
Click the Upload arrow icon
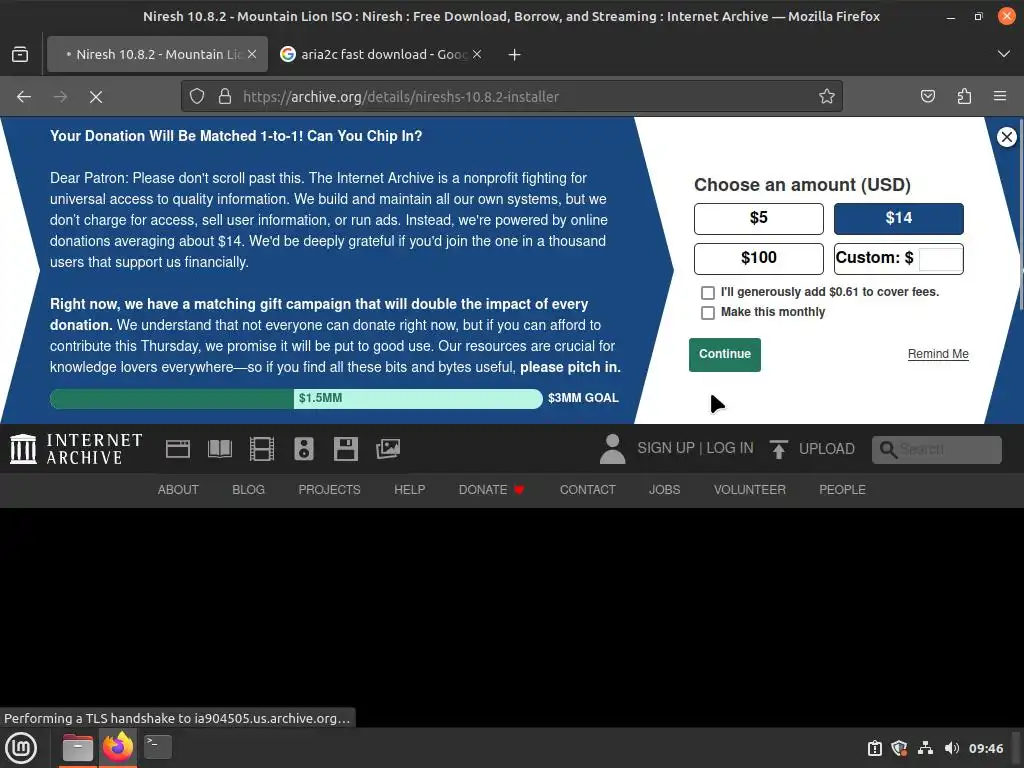(778, 449)
